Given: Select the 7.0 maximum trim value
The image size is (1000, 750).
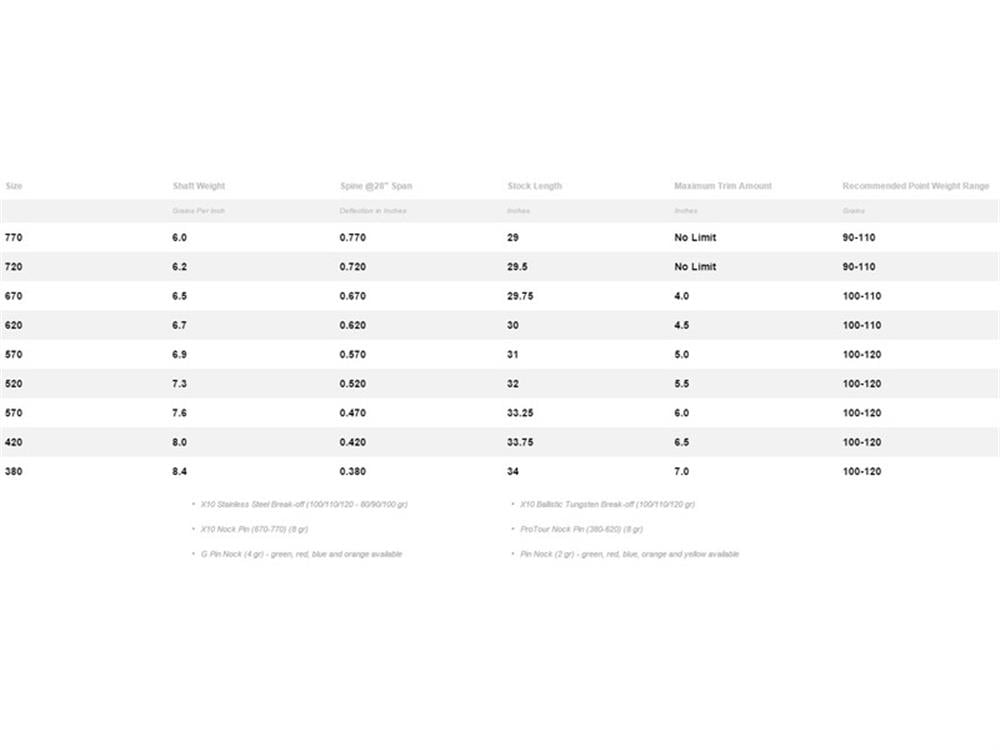Looking at the screenshot, I should click(x=681, y=471).
